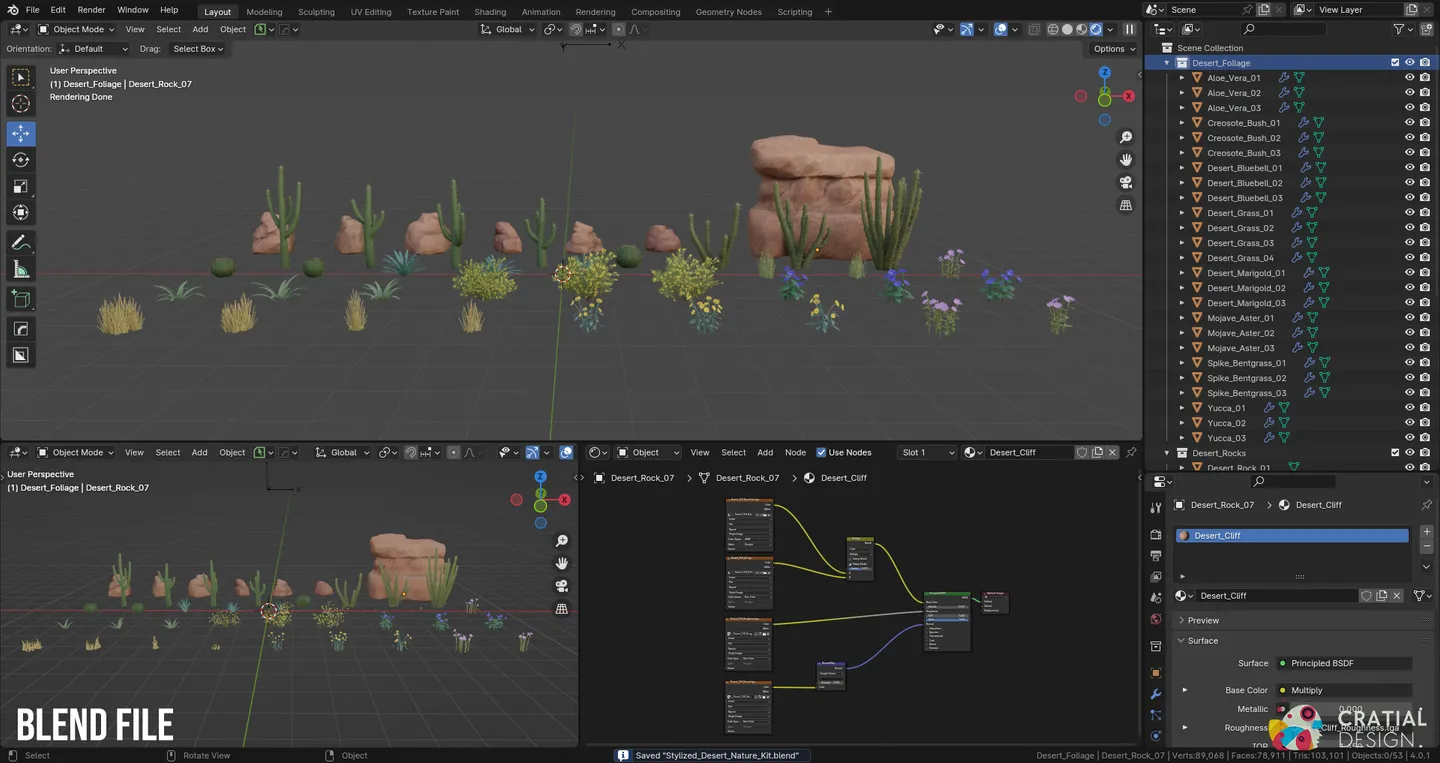Viewport: 1440px width, 763px height.
Task: Select the Rotate tool in main viewport
Action: point(20,160)
